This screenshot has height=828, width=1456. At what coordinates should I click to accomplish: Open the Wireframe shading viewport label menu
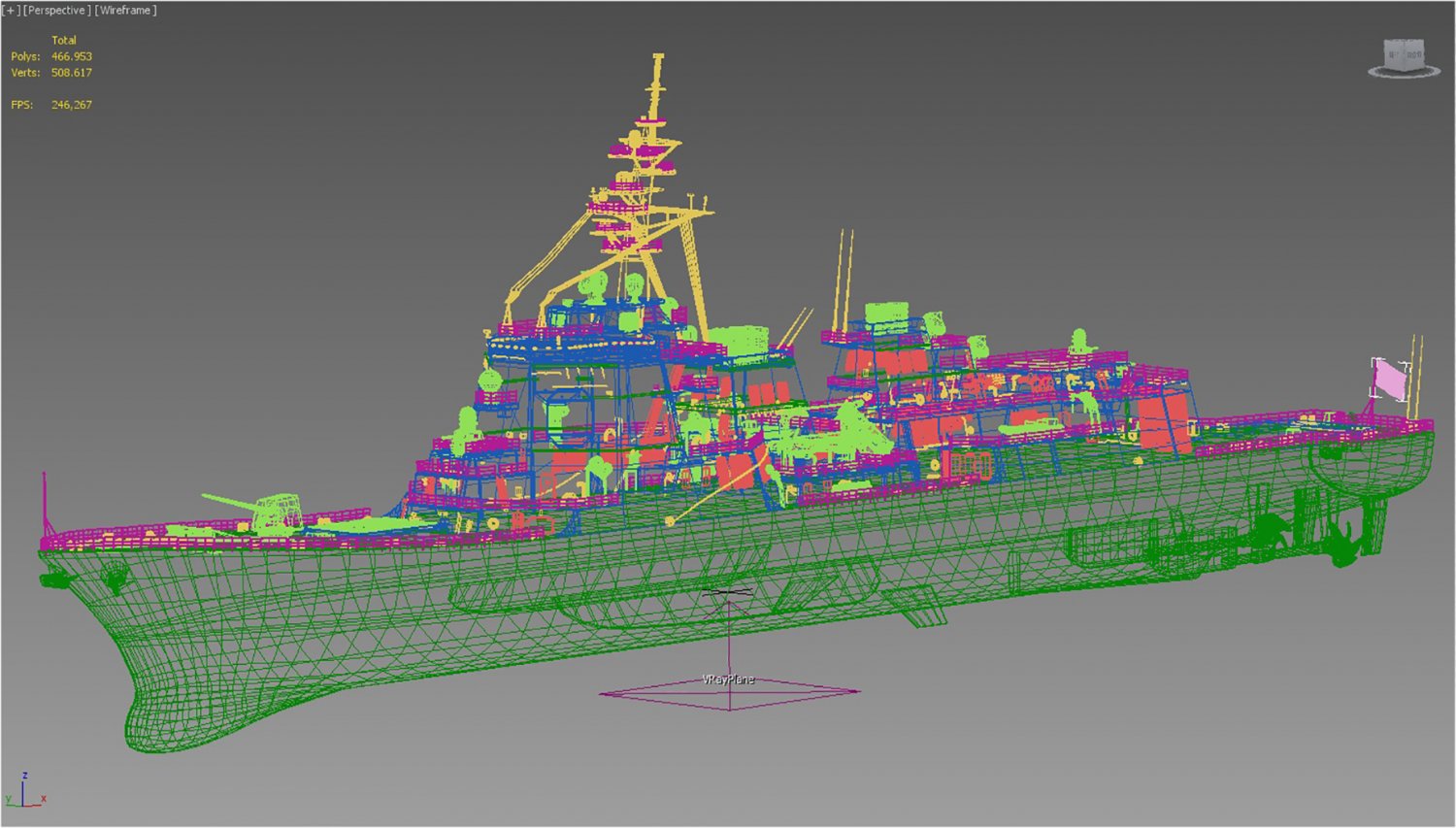click(x=124, y=11)
